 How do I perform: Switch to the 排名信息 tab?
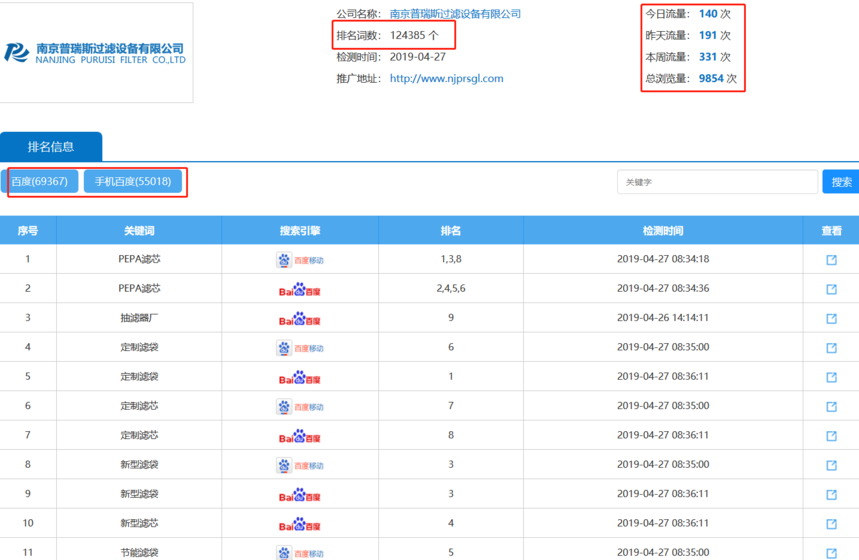(51, 147)
